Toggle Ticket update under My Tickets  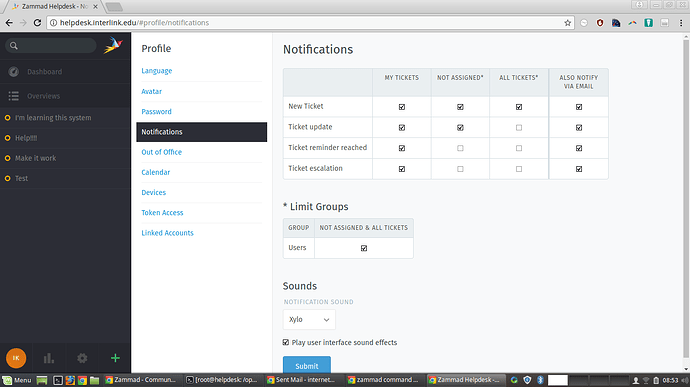click(402, 128)
